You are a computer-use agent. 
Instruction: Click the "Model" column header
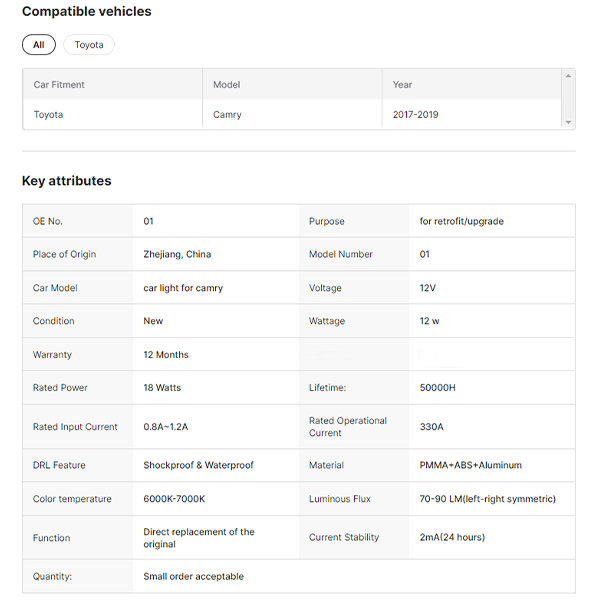[226, 85]
